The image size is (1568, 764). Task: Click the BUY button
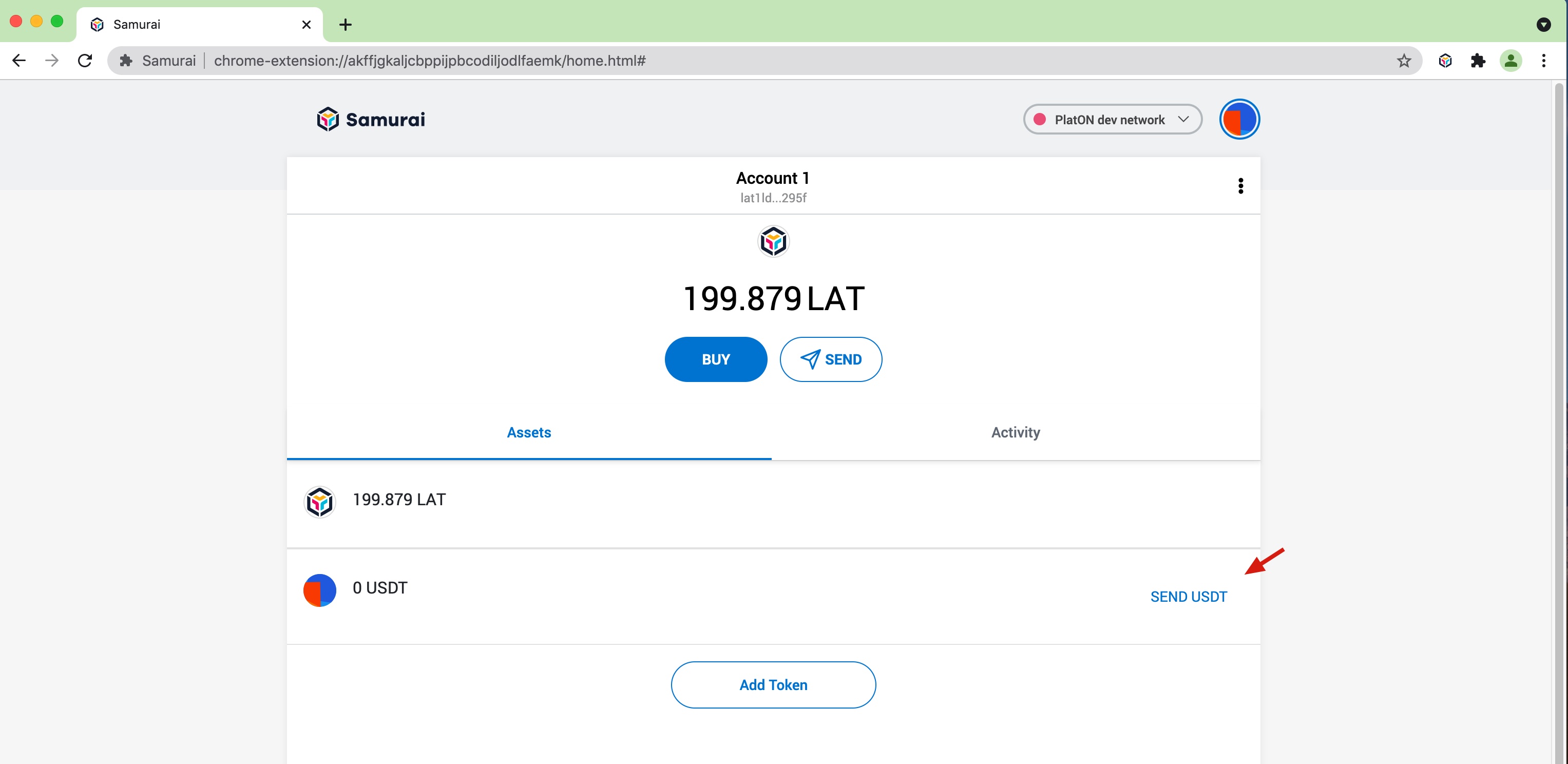(x=716, y=359)
